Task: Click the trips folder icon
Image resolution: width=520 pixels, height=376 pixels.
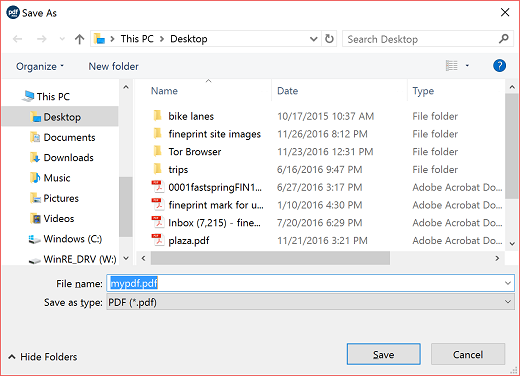Action: coord(158,169)
